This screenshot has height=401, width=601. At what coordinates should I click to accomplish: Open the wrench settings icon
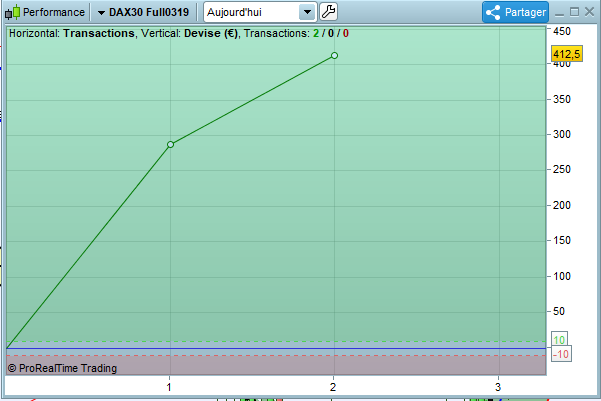click(328, 12)
